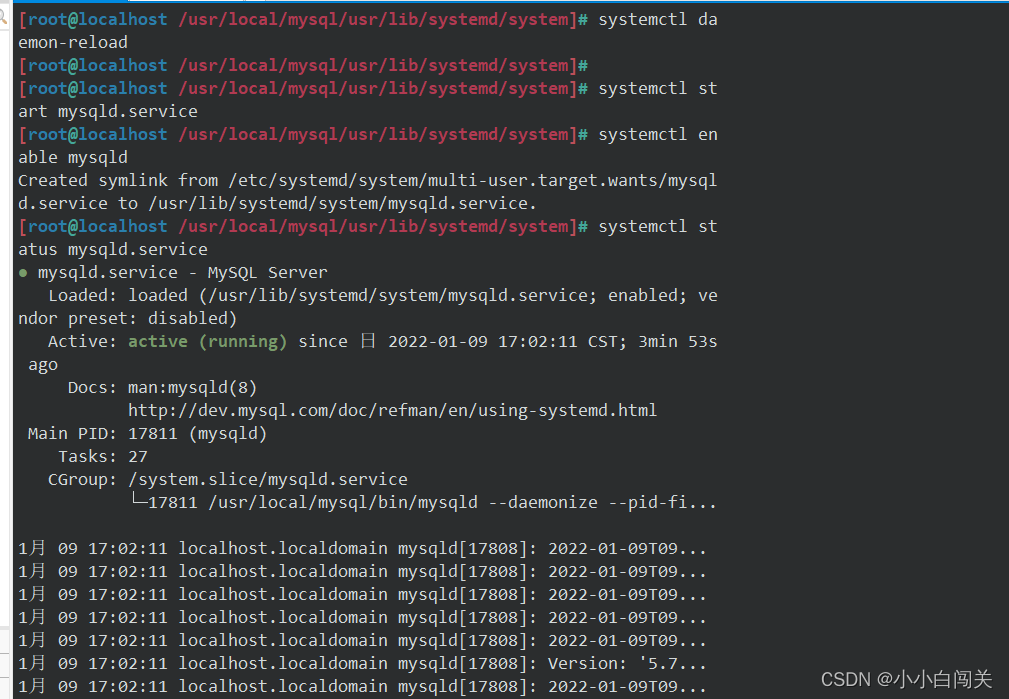The height and width of the screenshot is (699, 1009).
Task: Click the '/system.slice/mysqld.service' CGroup path
Action: tap(268, 480)
